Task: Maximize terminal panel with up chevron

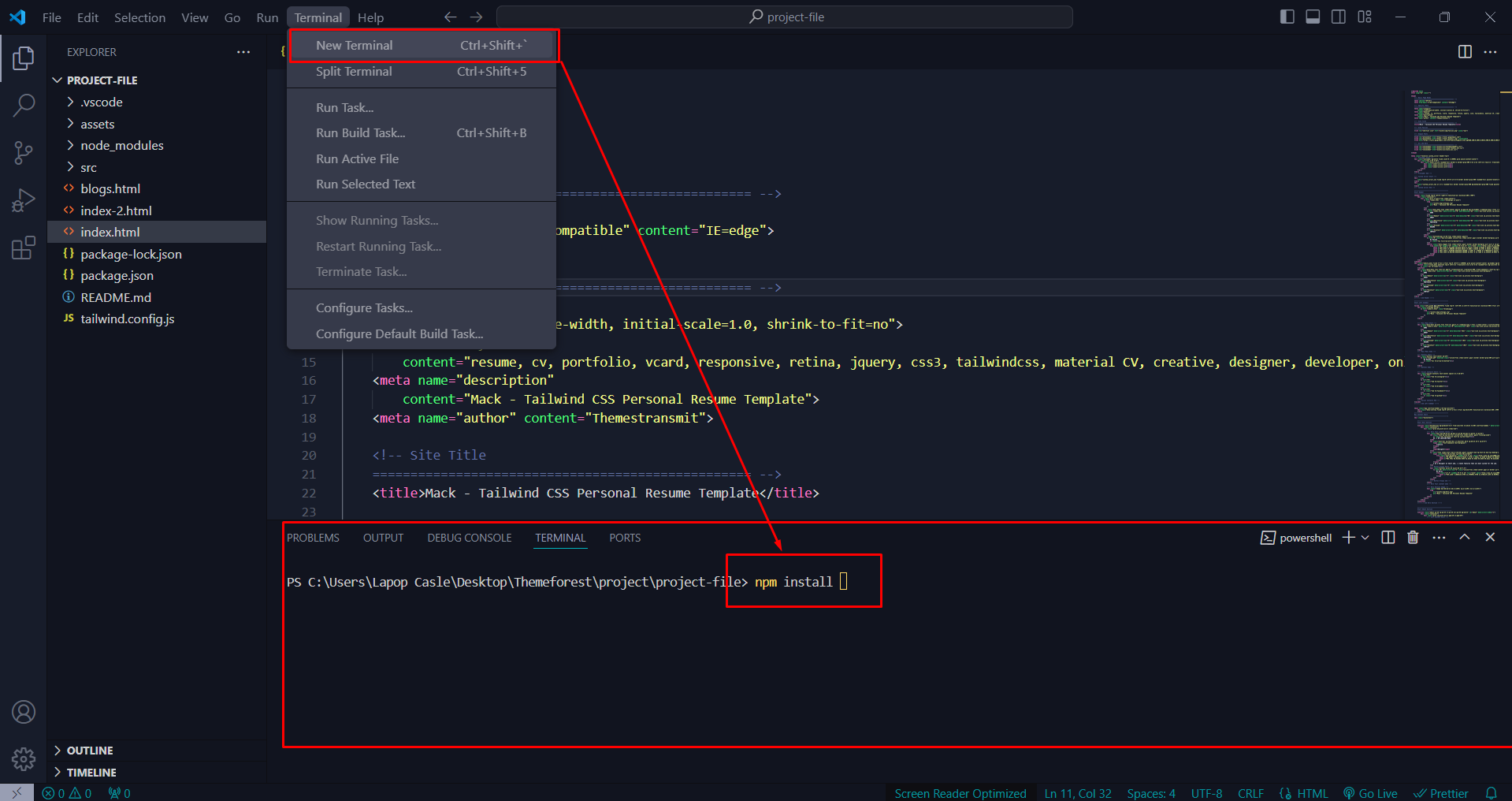Action: pos(1465,537)
